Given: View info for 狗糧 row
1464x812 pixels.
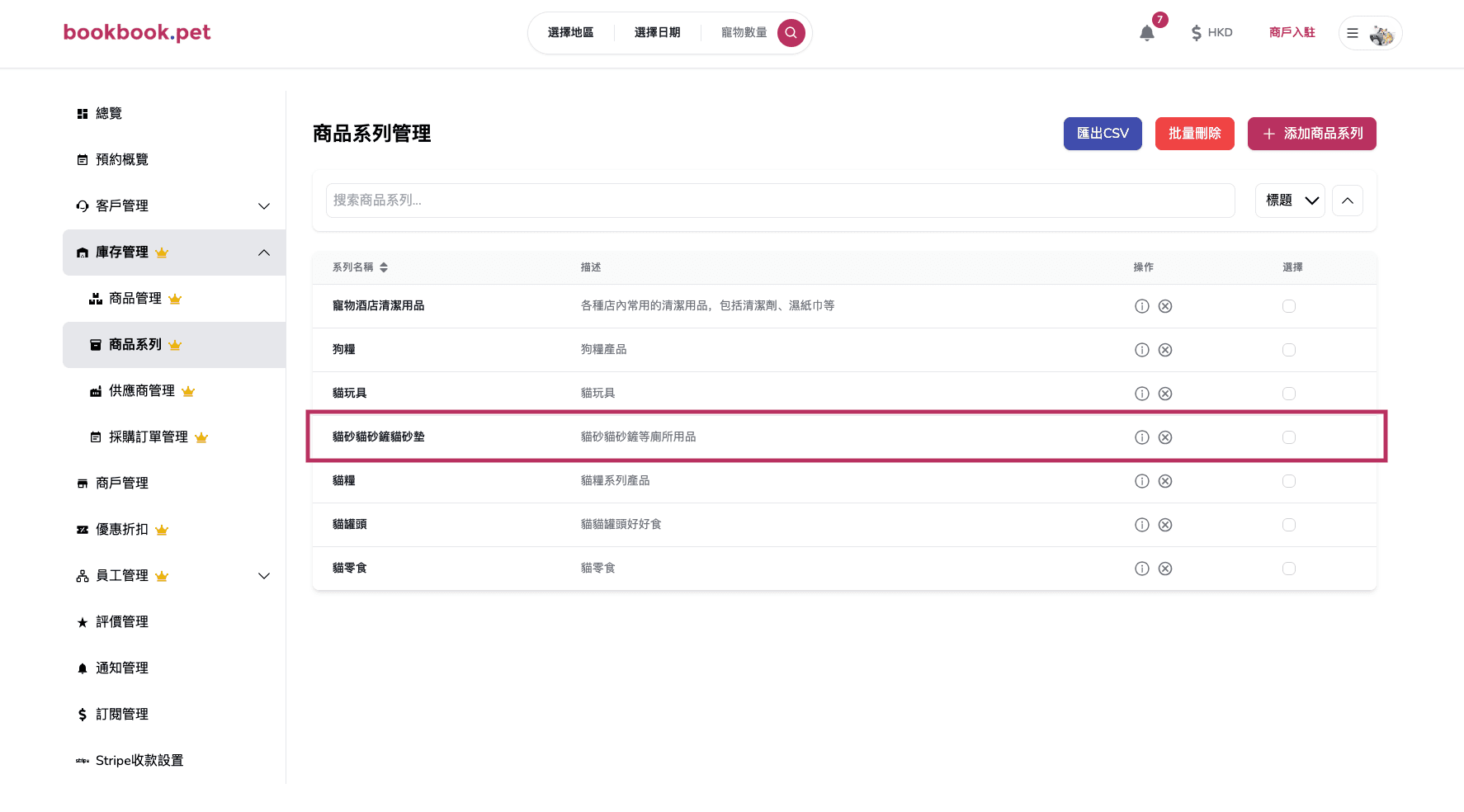Looking at the screenshot, I should 1141,350.
